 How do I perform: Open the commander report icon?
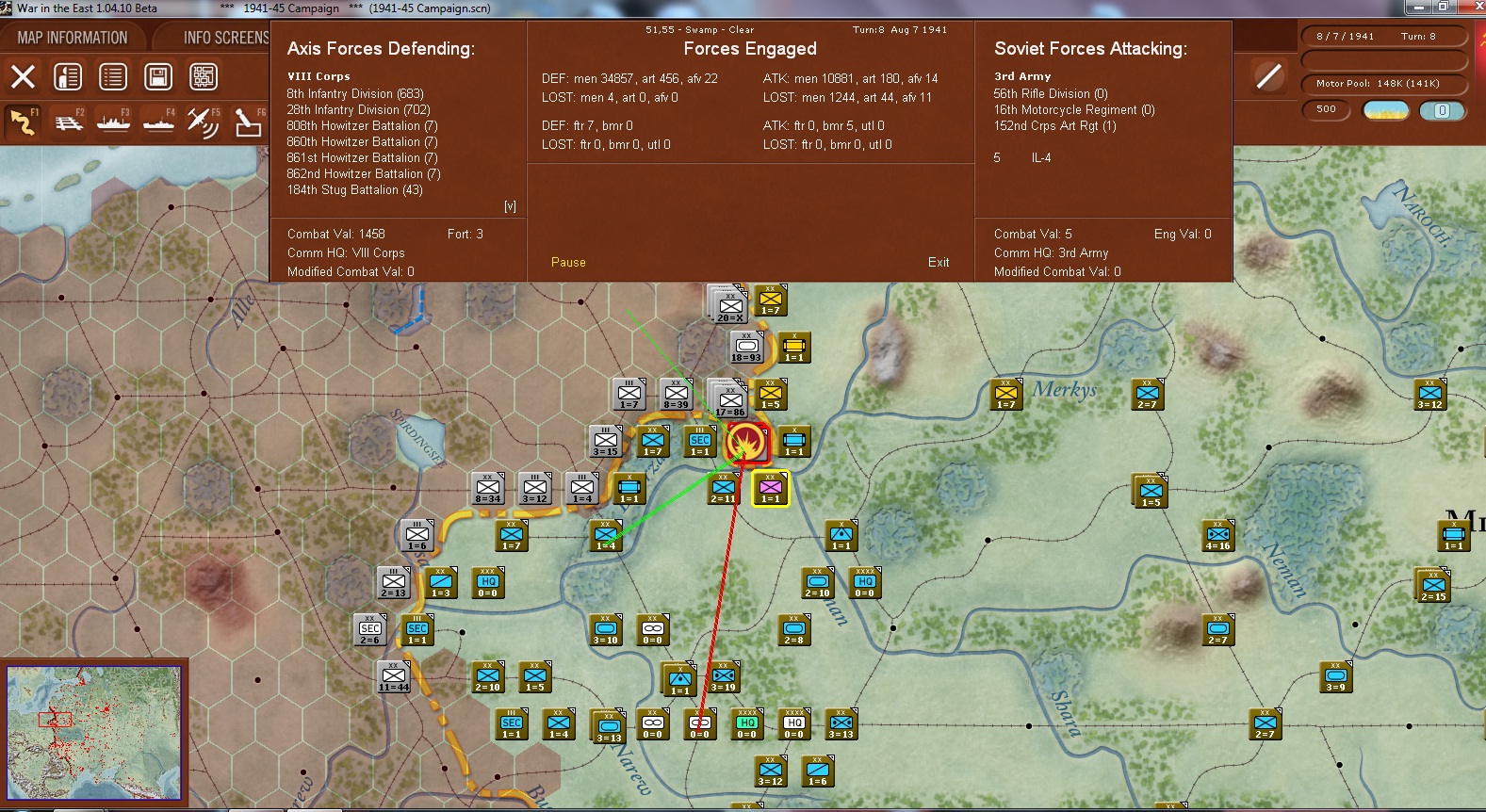(68, 76)
